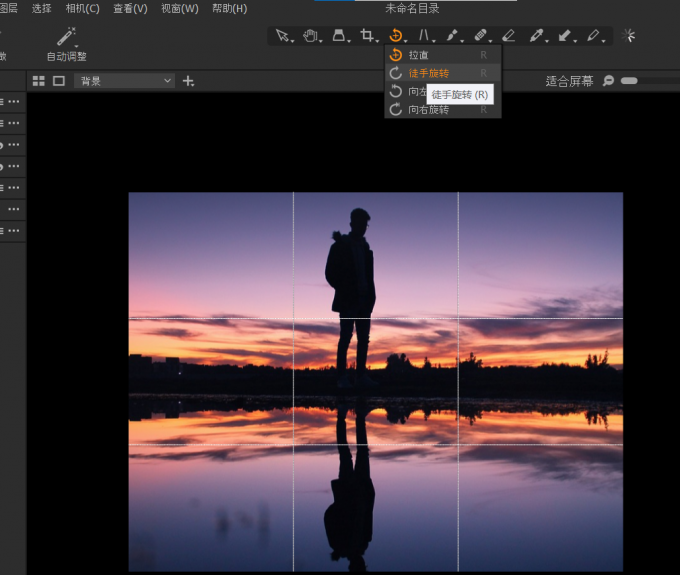This screenshot has width=680, height=575.
Task: Choose 拉直 from the rotate menu
Action: point(443,55)
